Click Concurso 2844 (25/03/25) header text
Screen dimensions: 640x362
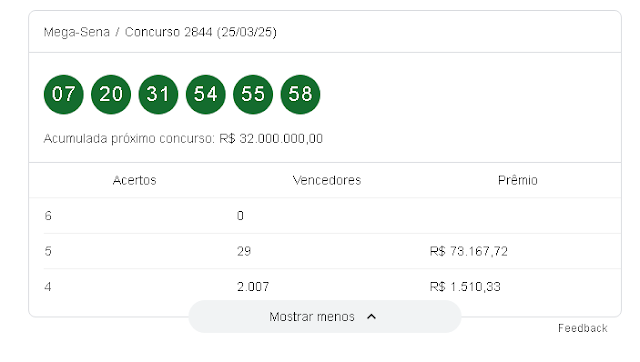[x=201, y=32]
